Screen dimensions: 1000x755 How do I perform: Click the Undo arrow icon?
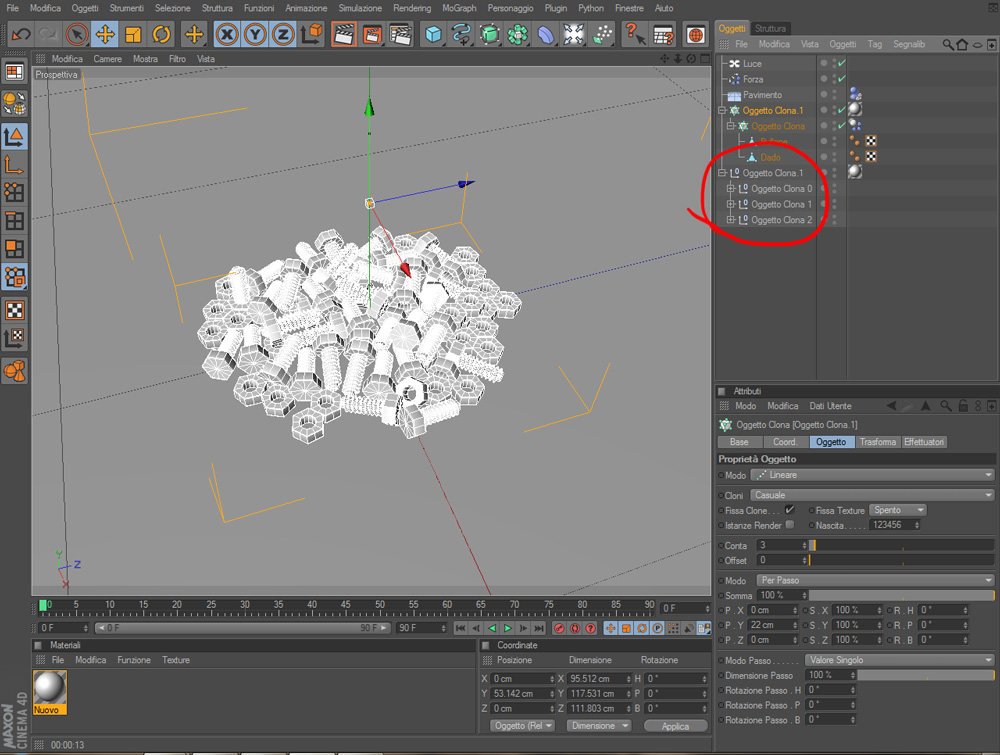click(x=21, y=34)
